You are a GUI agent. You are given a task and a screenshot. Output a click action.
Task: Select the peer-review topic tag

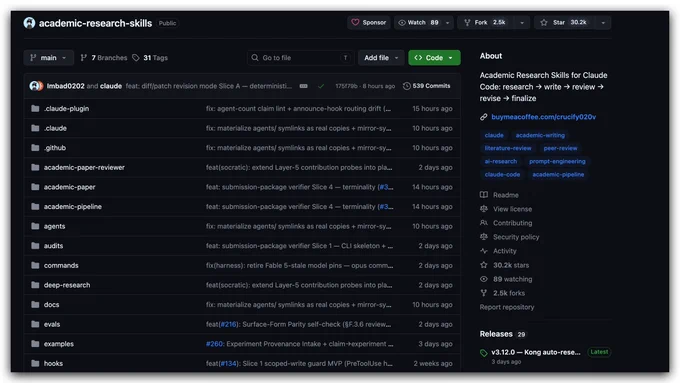point(560,148)
